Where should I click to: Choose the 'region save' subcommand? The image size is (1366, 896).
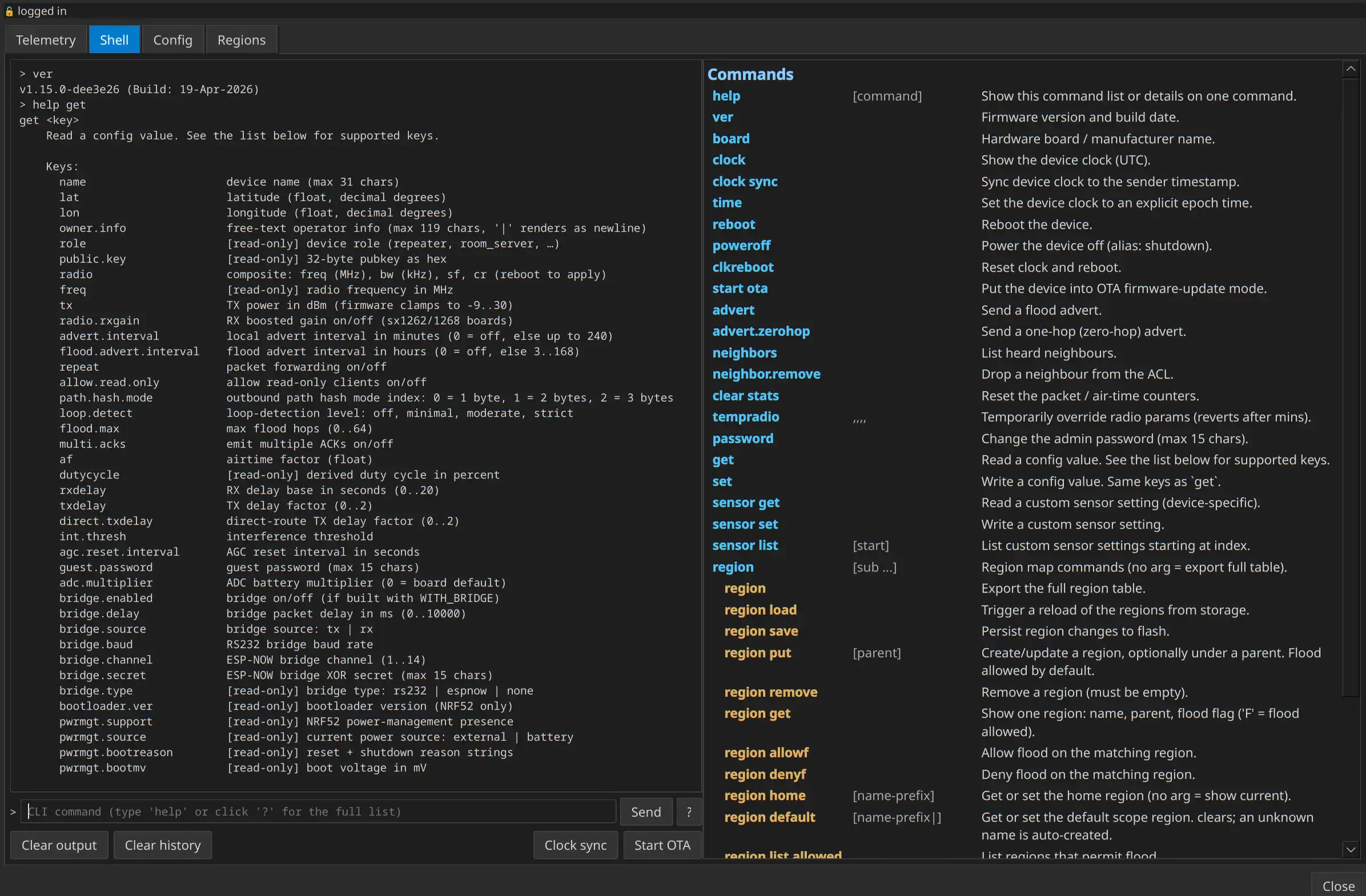click(x=761, y=632)
